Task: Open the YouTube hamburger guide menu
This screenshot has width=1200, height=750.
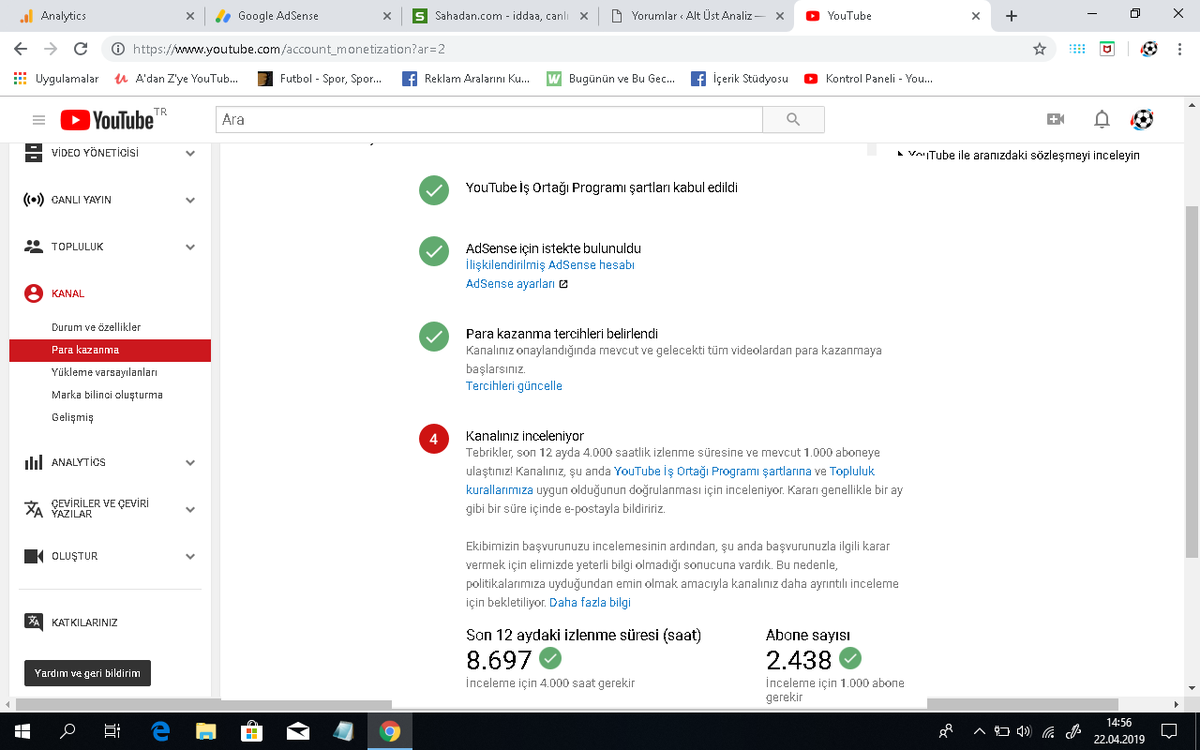Action: (39, 120)
